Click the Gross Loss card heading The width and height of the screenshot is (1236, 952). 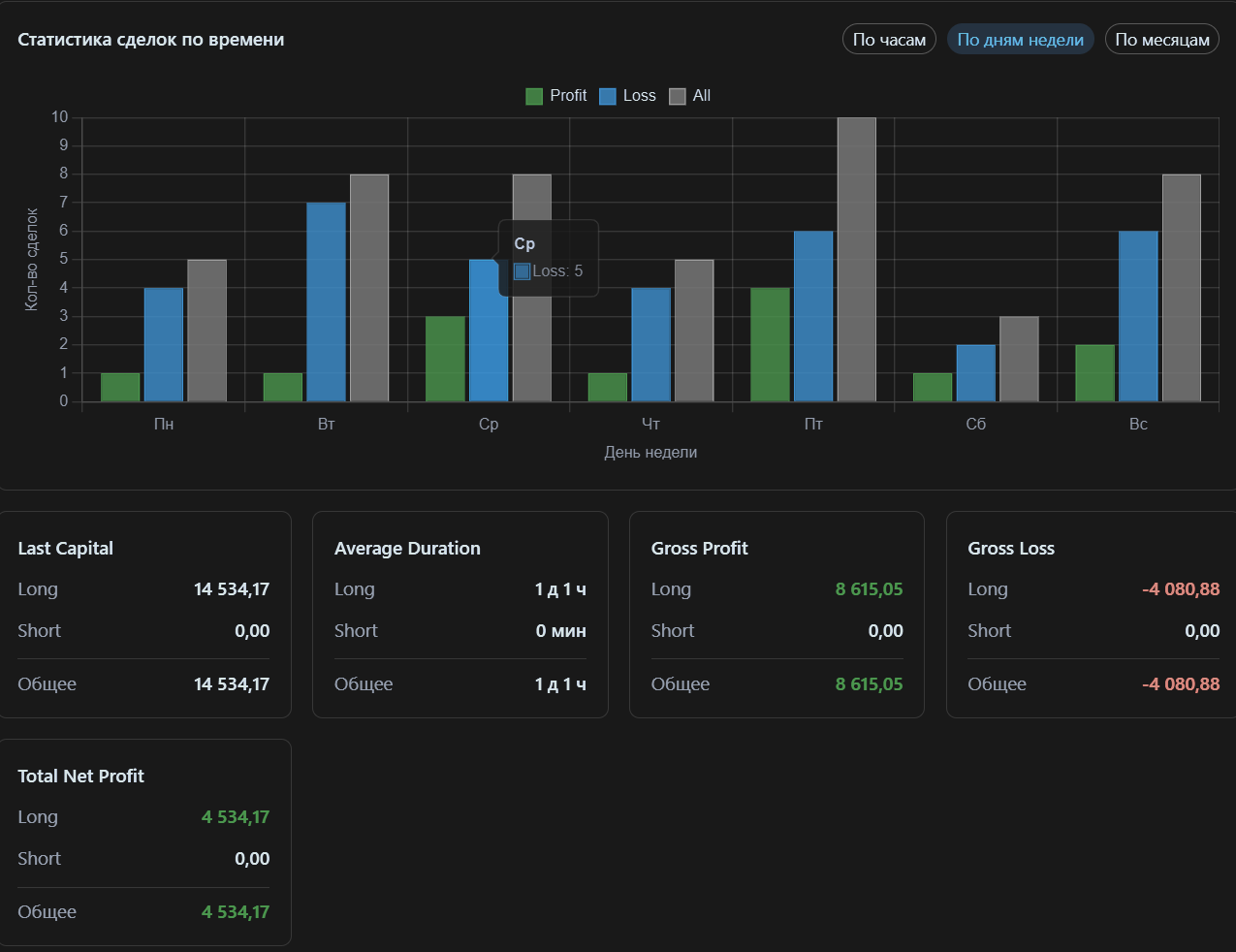coord(1011,548)
